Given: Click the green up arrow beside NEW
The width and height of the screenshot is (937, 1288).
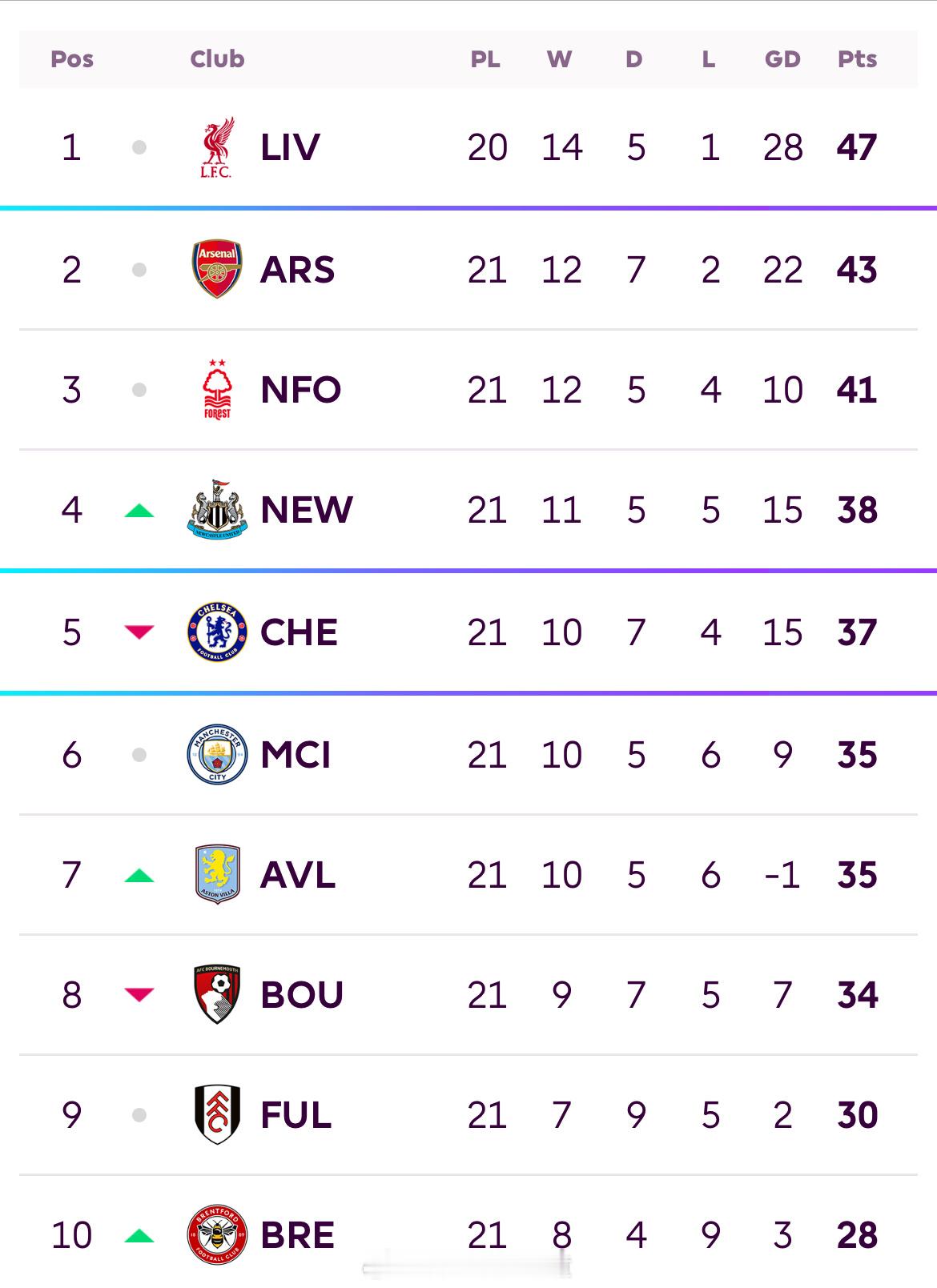Looking at the screenshot, I should tap(139, 510).
